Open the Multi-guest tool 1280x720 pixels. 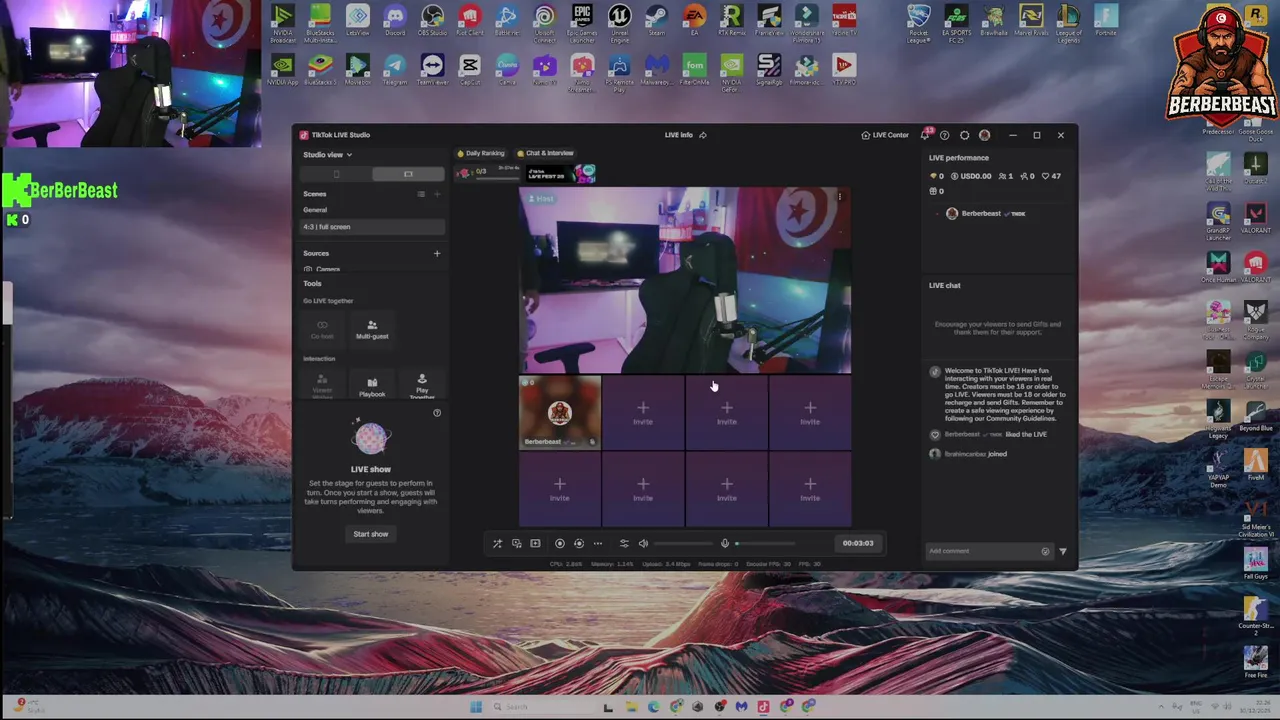click(372, 329)
